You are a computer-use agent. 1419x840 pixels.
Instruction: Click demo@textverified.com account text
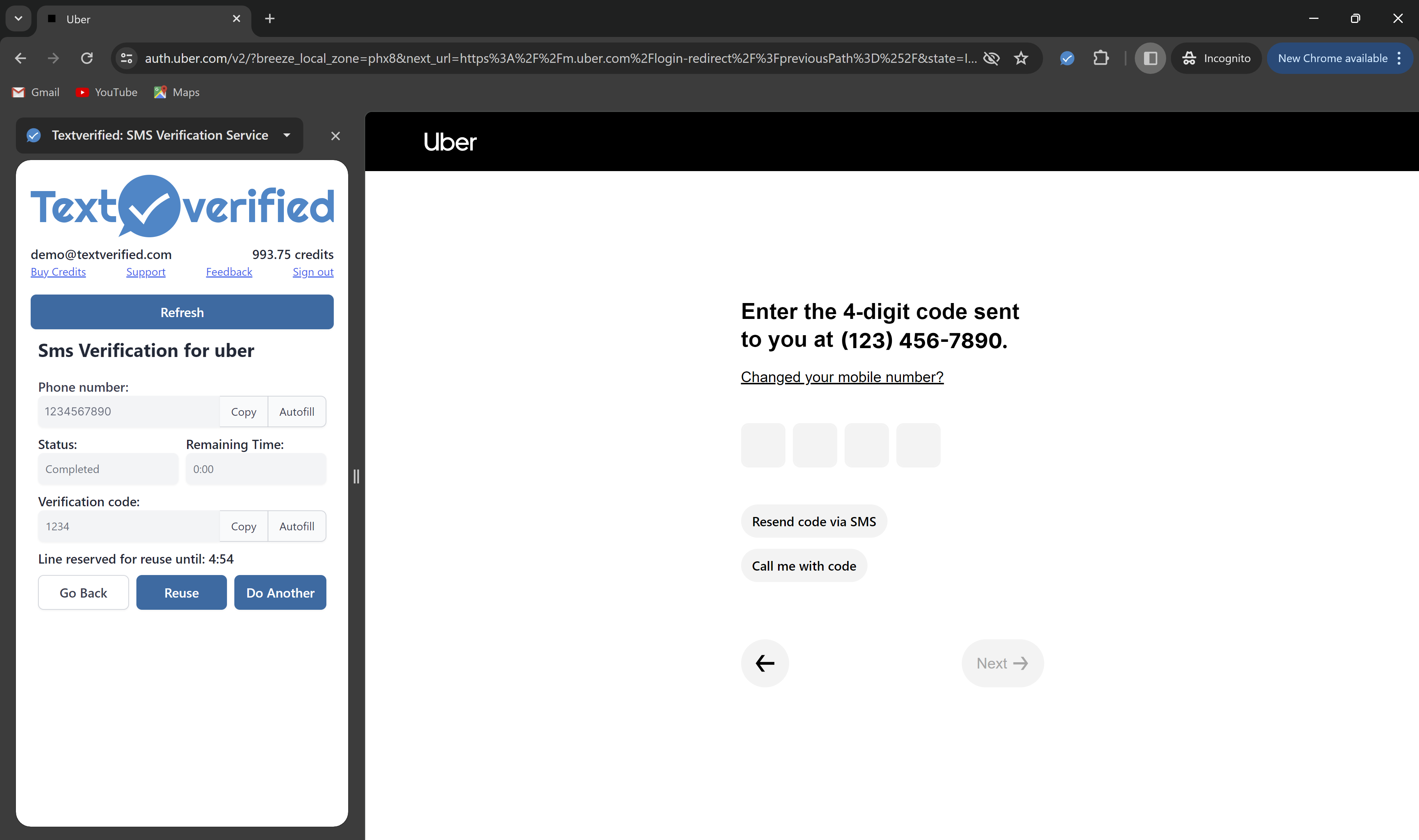pyautogui.click(x=101, y=254)
